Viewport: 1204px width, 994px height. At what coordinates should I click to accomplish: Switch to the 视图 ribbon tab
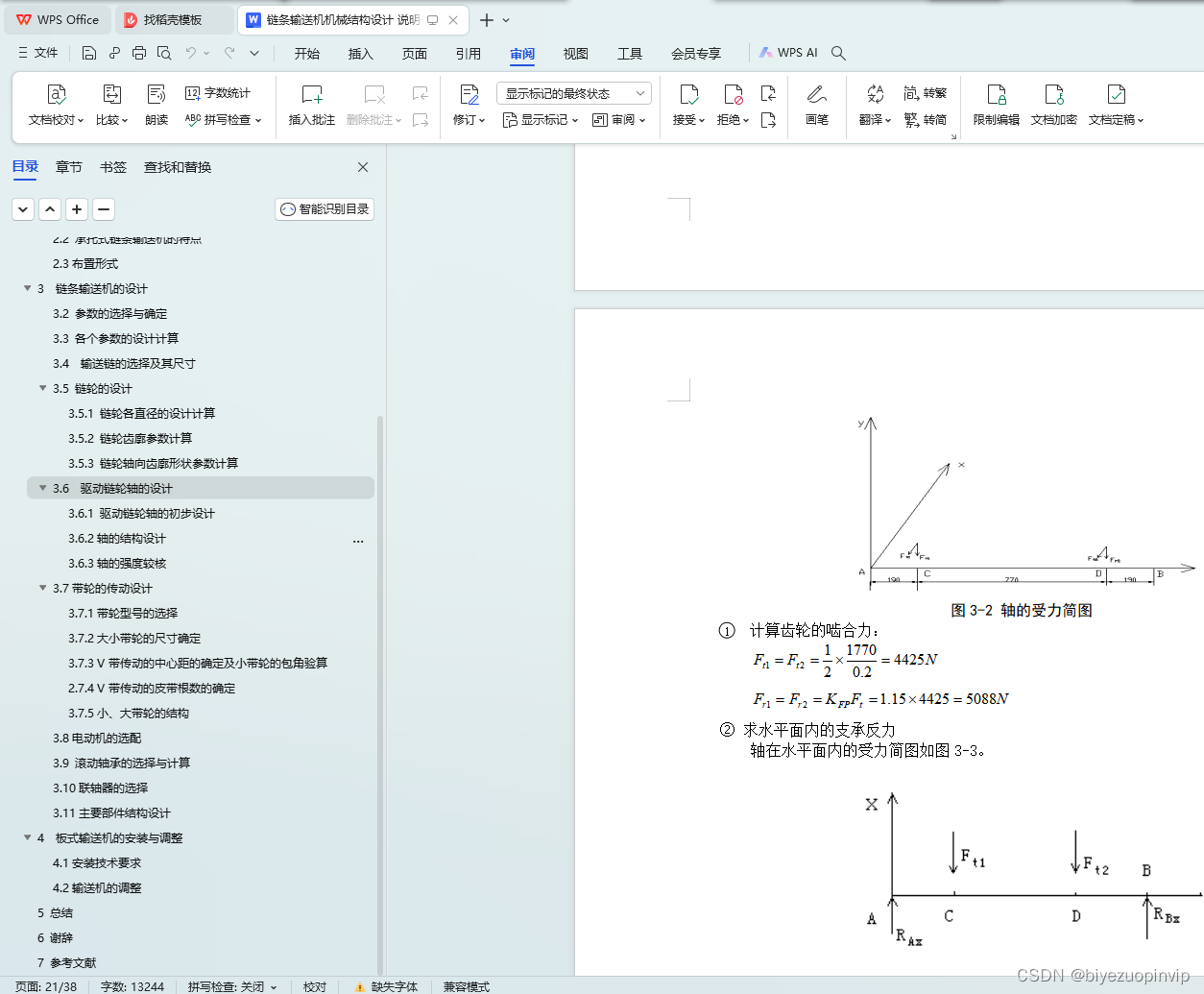pos(576,54)
